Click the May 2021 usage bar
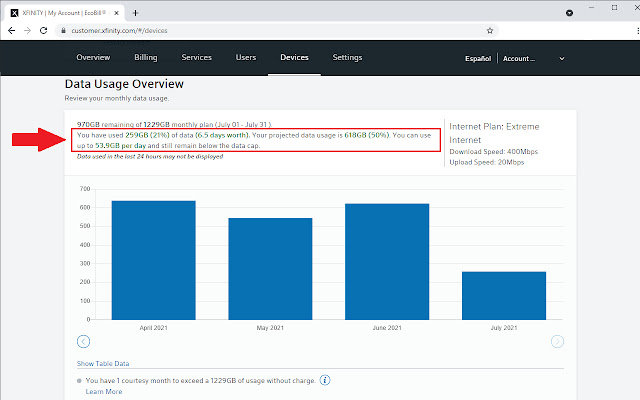Image resolution: width=640 pixels, height=400 pixels. pyautogui.click(x=270, y=269)
